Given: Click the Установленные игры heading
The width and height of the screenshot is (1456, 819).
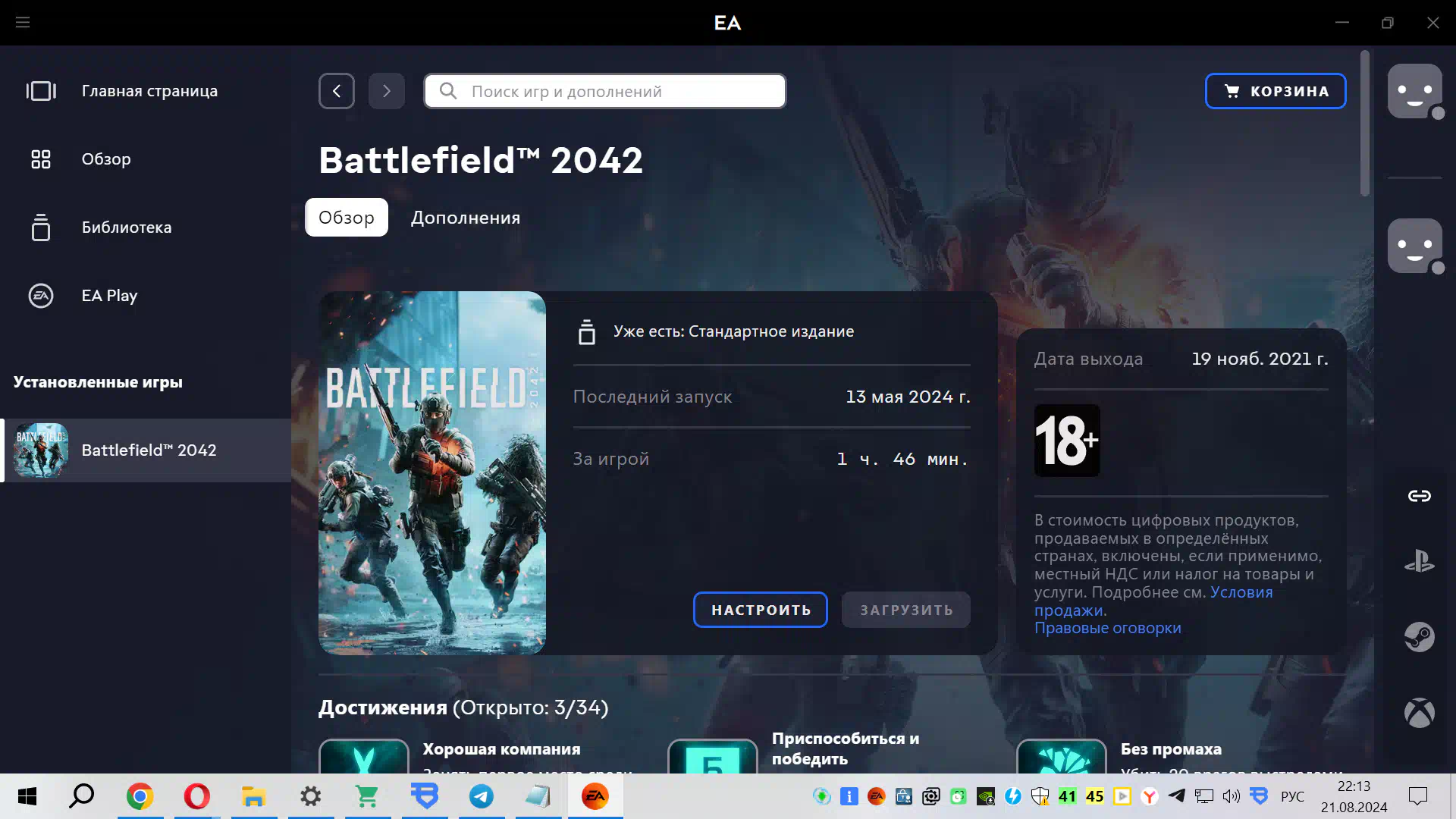Looking at the screenshot, I should coord(98,382).
